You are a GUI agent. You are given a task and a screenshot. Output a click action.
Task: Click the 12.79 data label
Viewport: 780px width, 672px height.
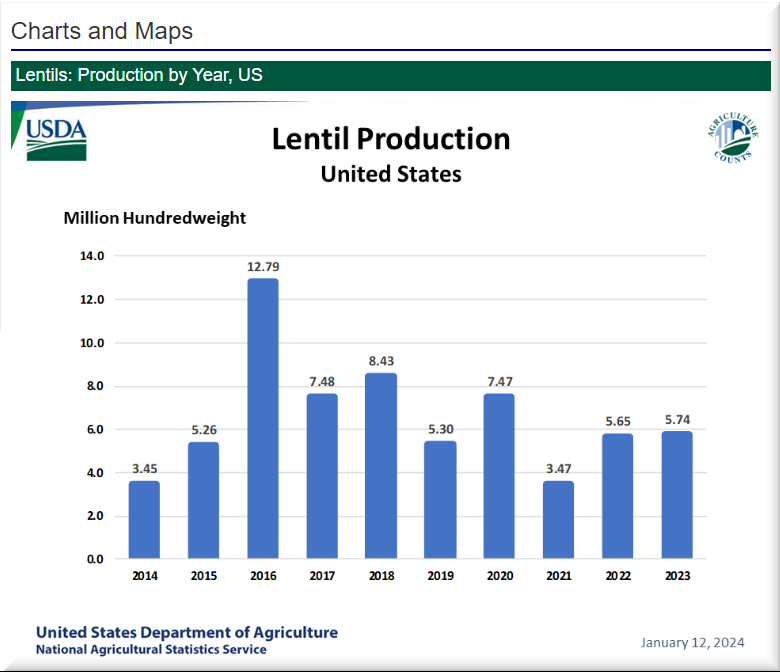click(263, 267)
